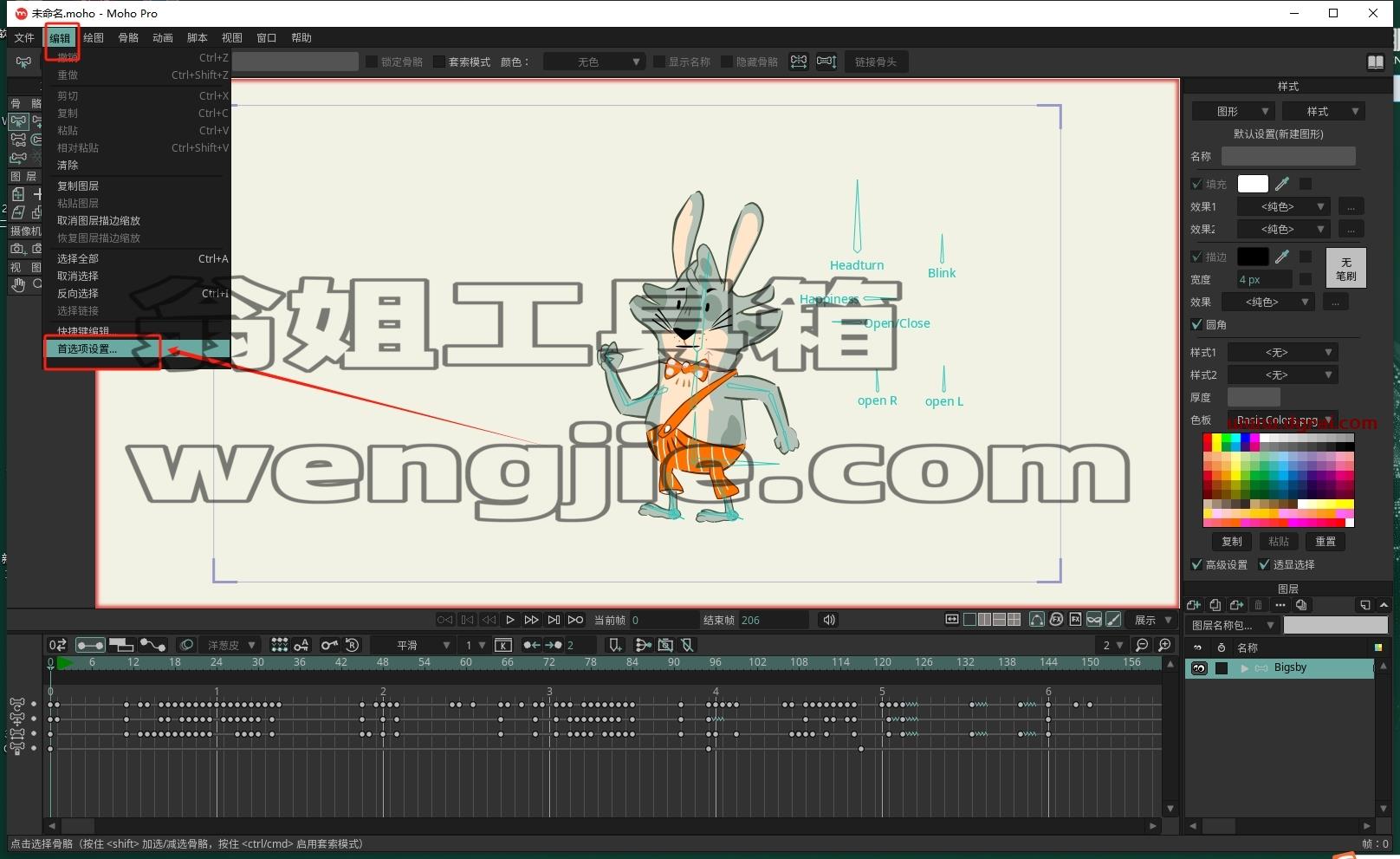This screenshot has width=1400, height=859.
Task: Click the timeline zoom-in magnifier
Action: coord(1165,645)
